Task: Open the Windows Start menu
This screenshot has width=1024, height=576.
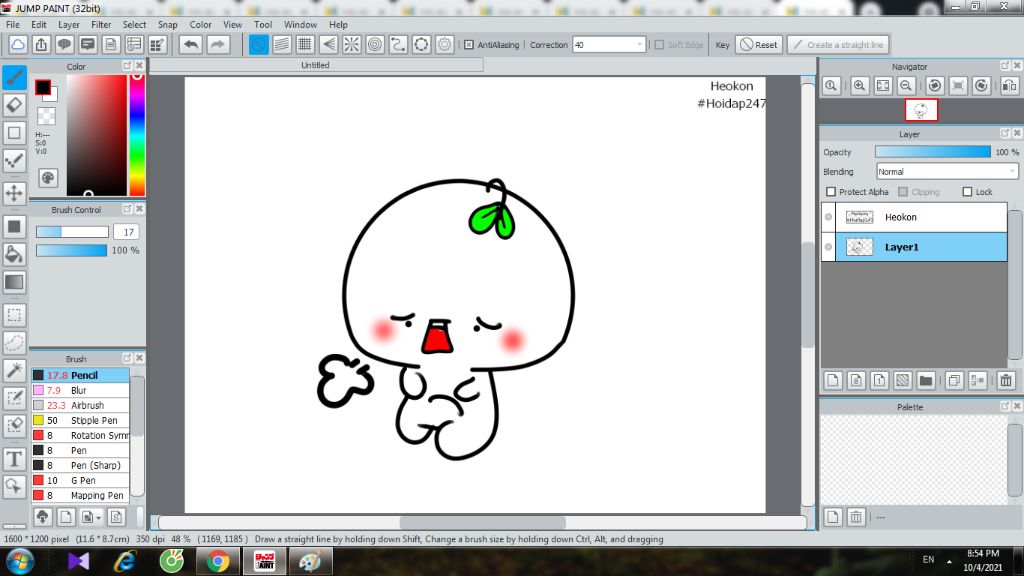Action: click(20, 562)
